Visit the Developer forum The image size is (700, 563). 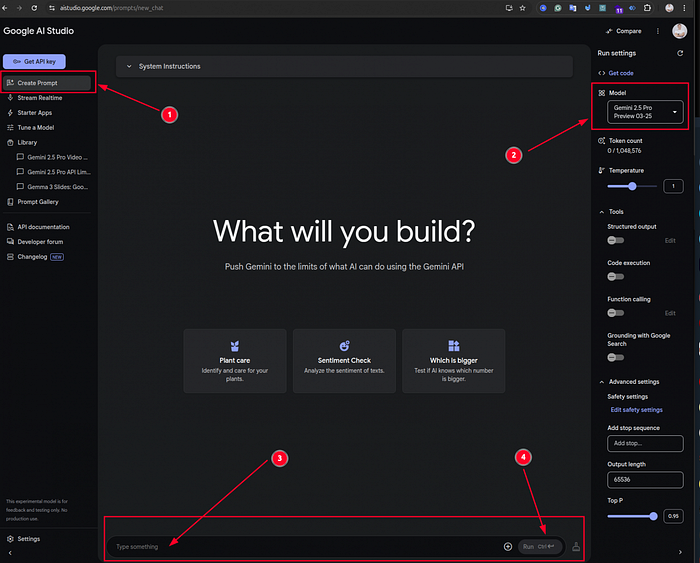point(40,242)
